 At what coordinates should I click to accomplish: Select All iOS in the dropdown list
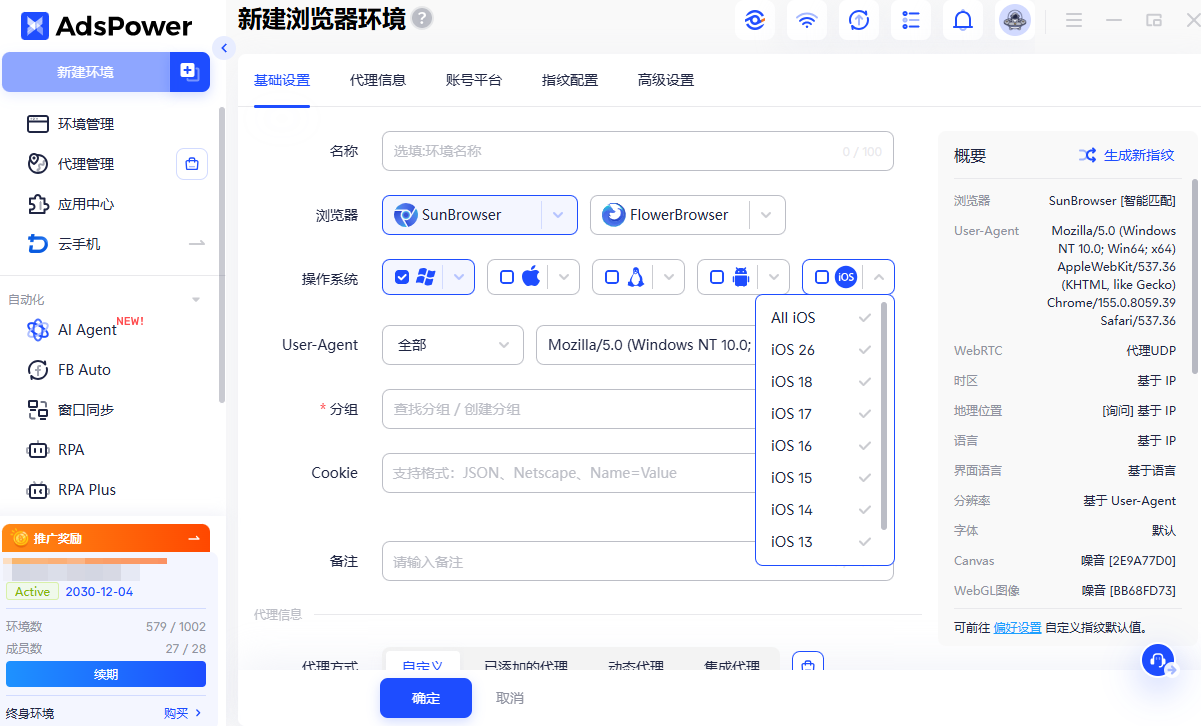click(820, 318)
